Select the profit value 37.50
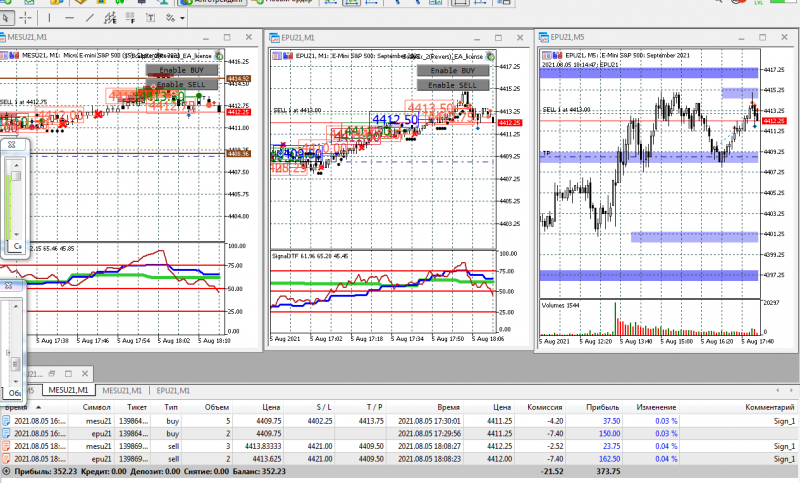The image size is (800, 483). (x=611, y=421)
